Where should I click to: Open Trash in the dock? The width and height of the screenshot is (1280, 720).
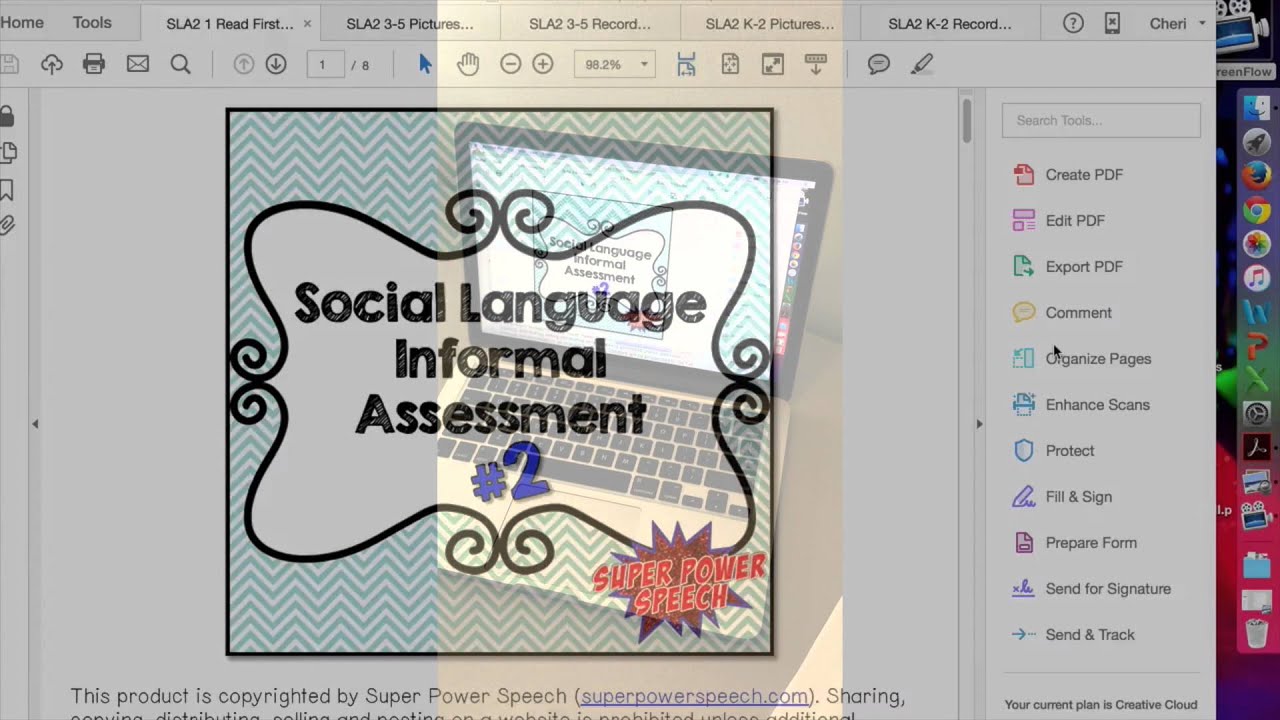1256,632
